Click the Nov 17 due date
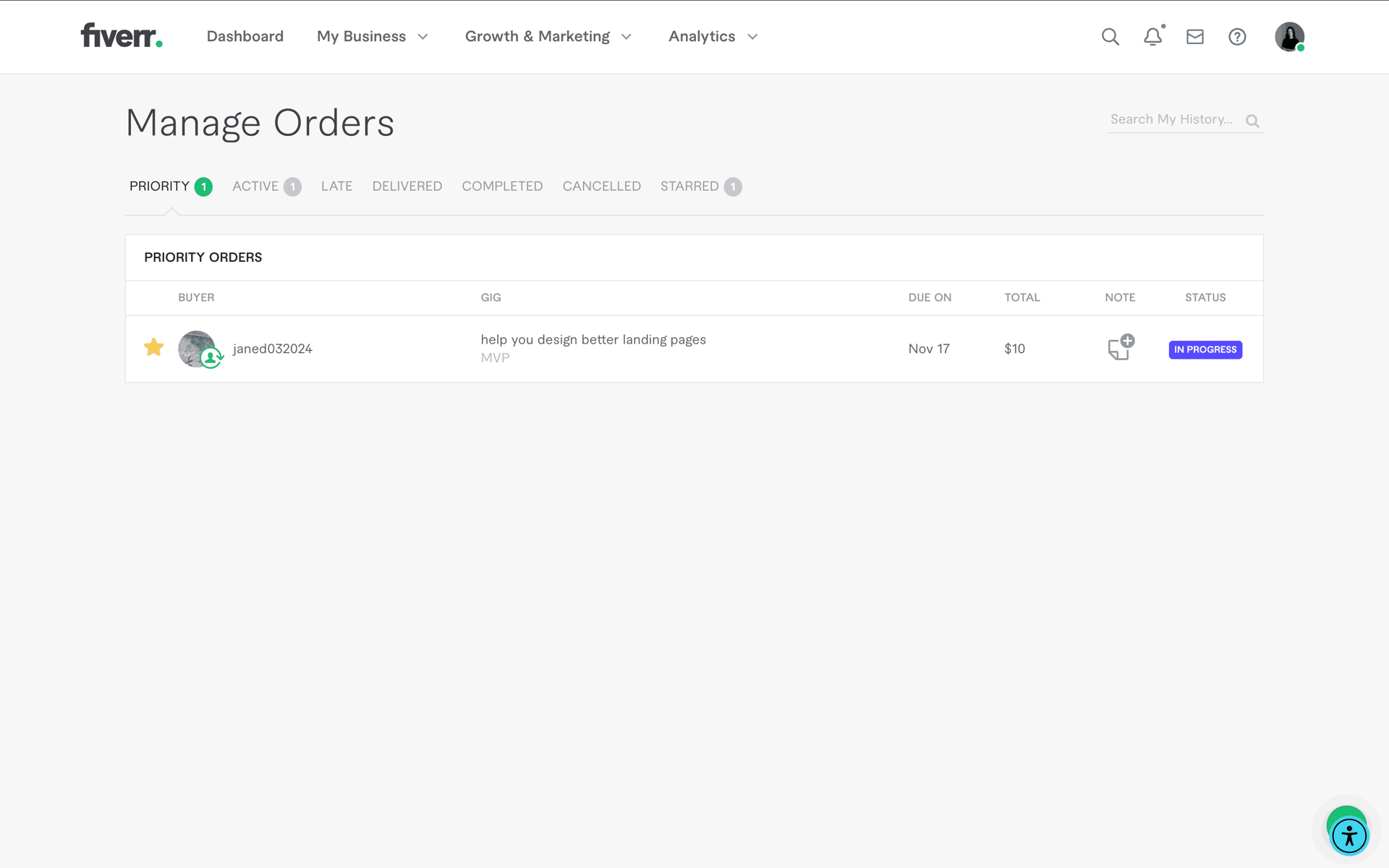 tap(929, 349)
